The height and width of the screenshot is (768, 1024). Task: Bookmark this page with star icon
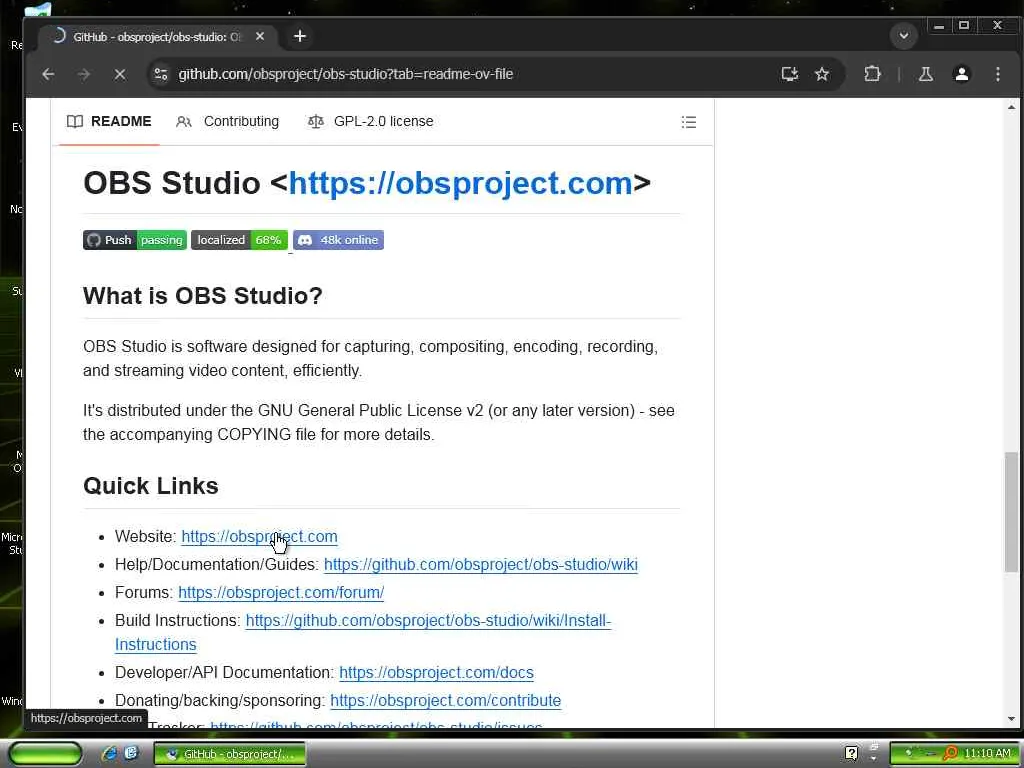822,74
